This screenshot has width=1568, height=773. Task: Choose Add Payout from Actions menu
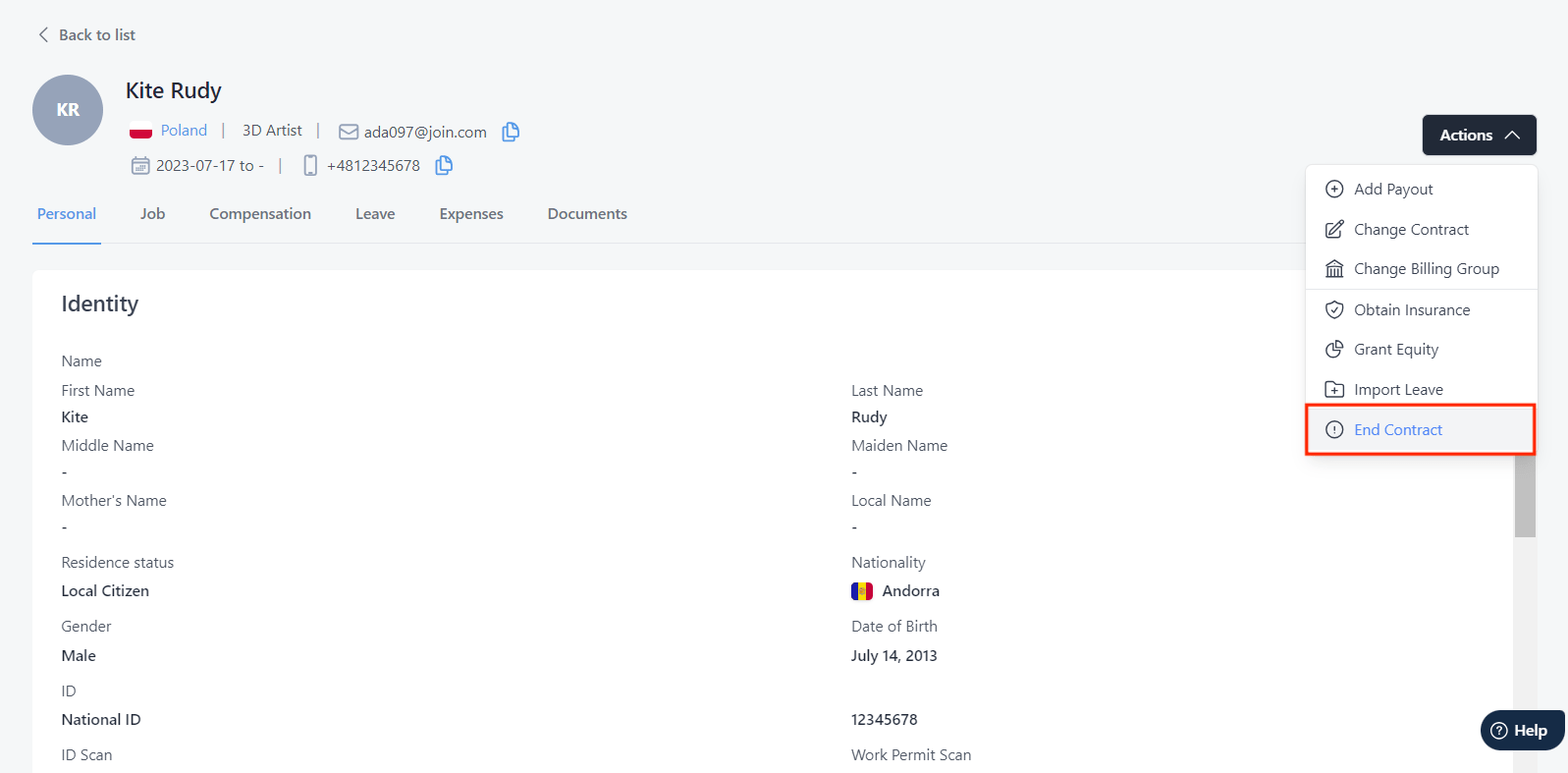point(1421,189)
